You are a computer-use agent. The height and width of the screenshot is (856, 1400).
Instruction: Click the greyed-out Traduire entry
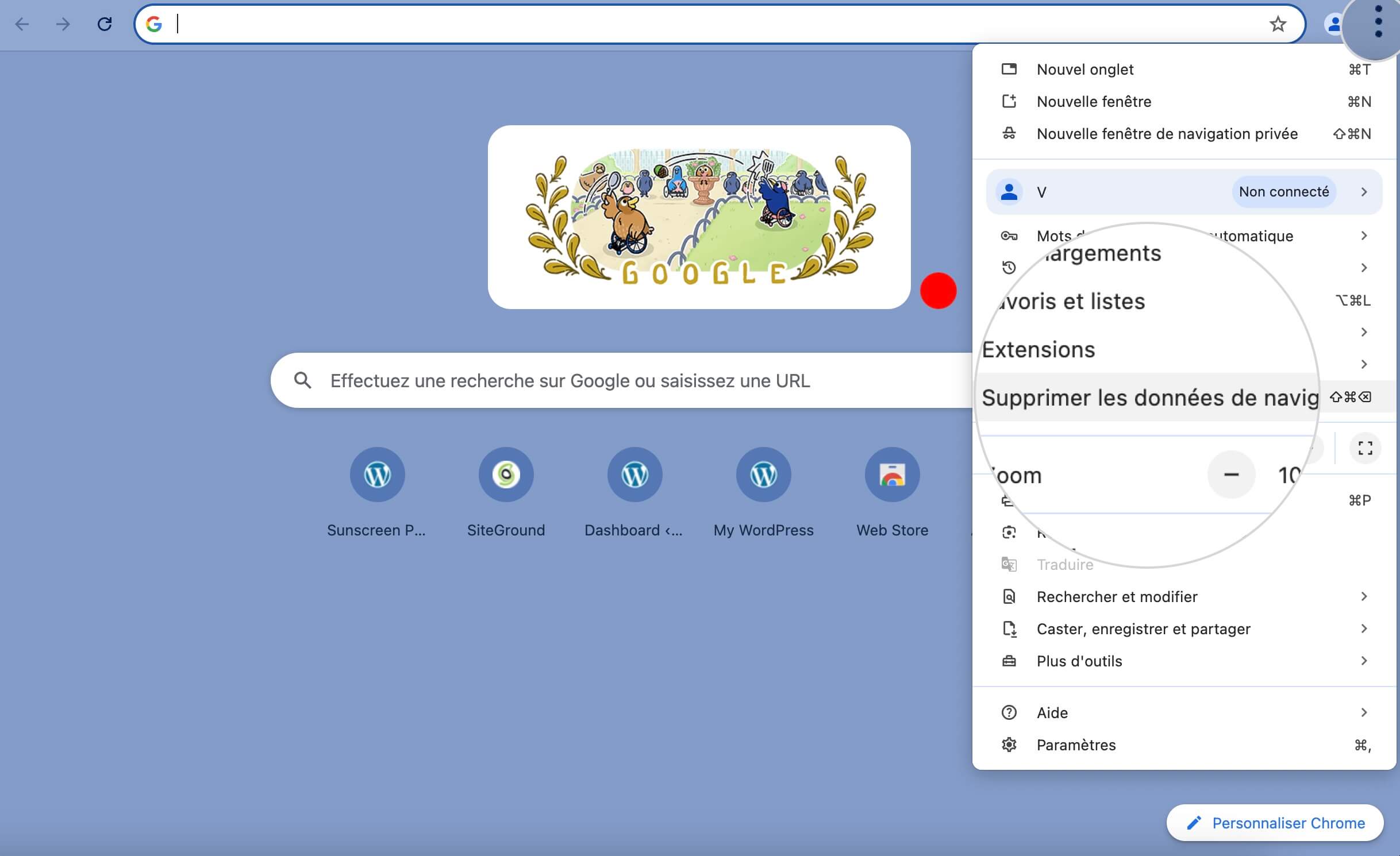click(1065, 565)
